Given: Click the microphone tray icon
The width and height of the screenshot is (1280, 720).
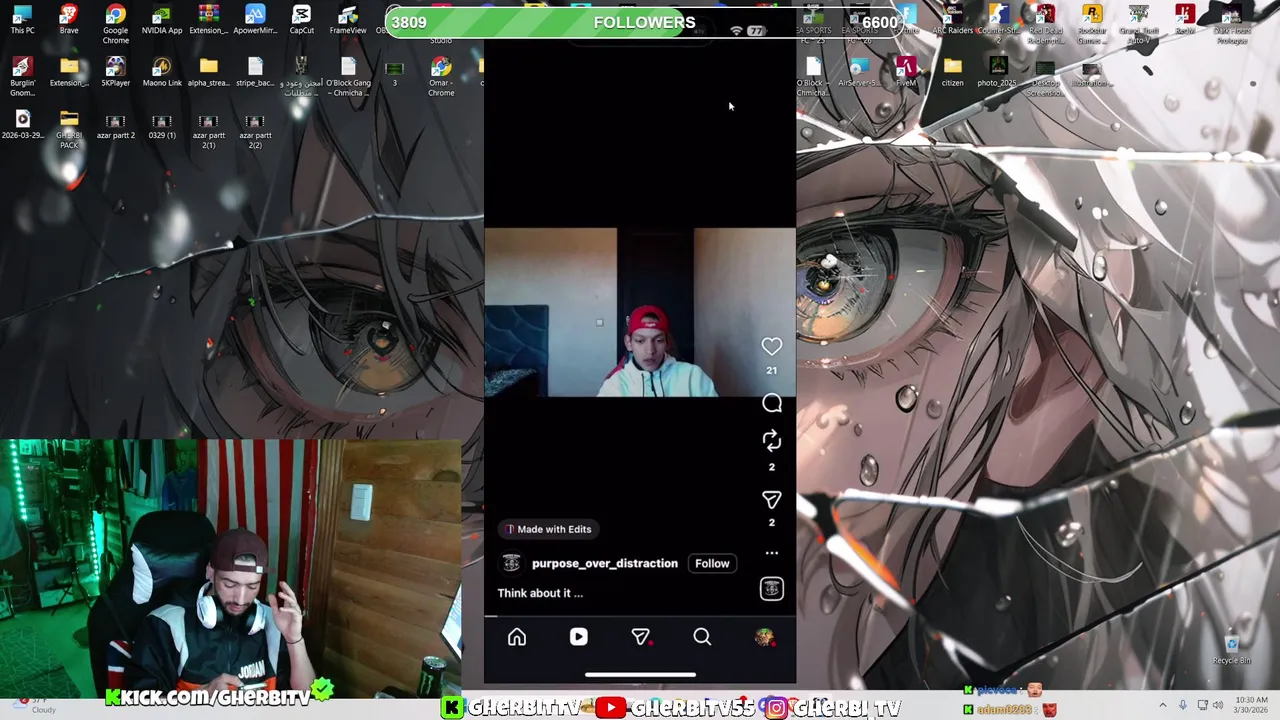Looking at the screenshot, I should pyautogui.click(x=1183, y=705).
